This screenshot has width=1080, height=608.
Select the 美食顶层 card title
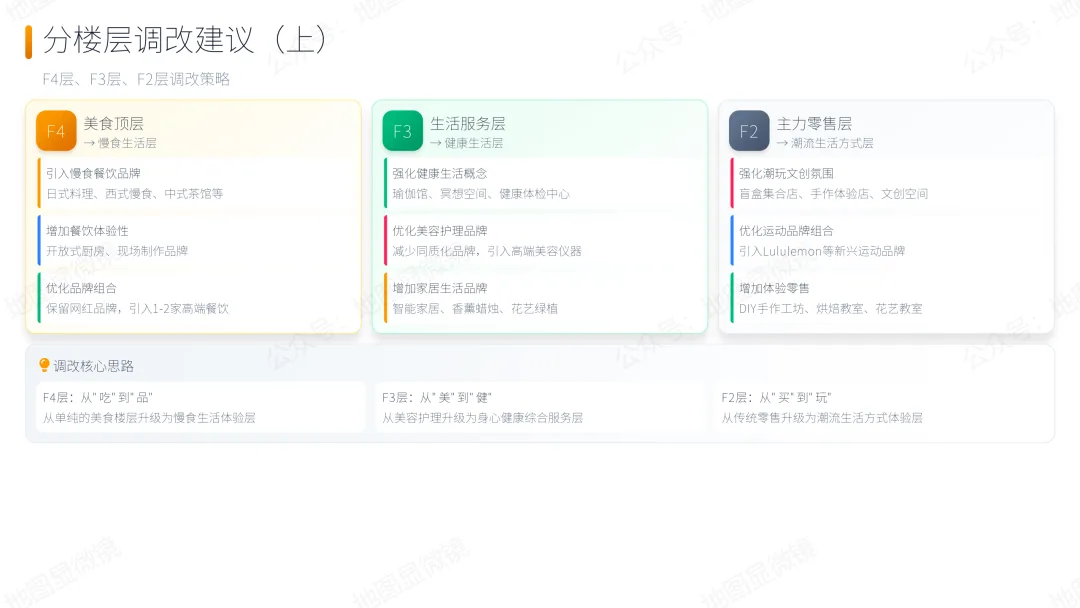pyautogui.click(x=113, y=124)
